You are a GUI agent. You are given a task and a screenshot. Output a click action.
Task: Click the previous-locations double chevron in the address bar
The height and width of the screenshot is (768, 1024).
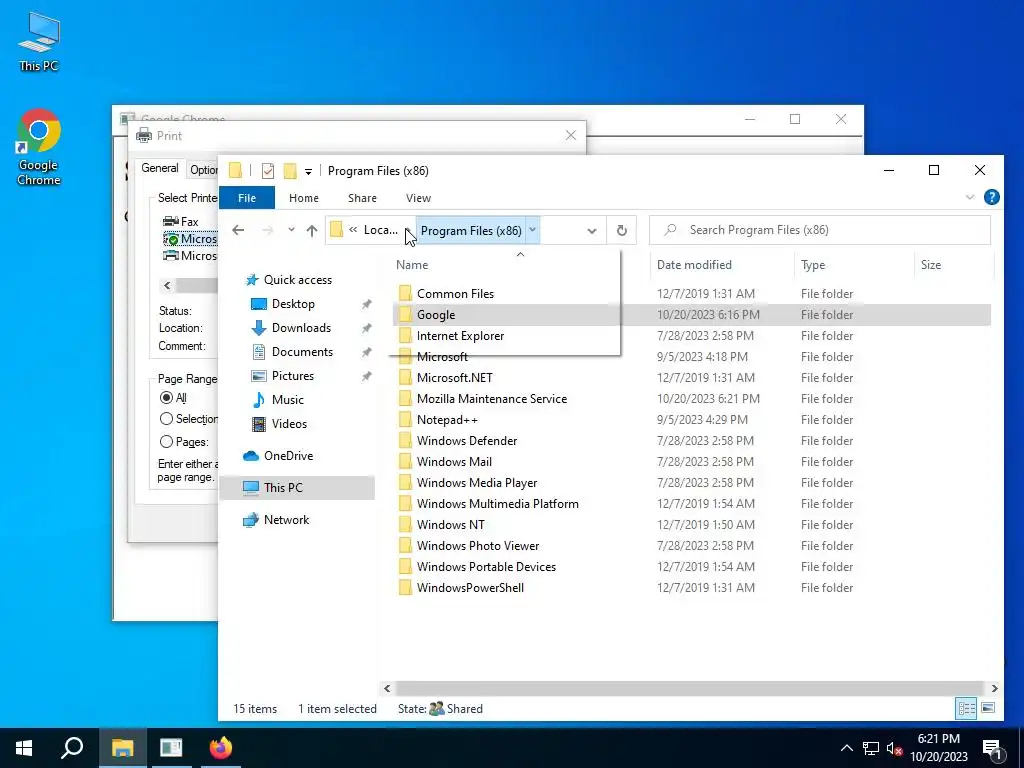[353, 230]
